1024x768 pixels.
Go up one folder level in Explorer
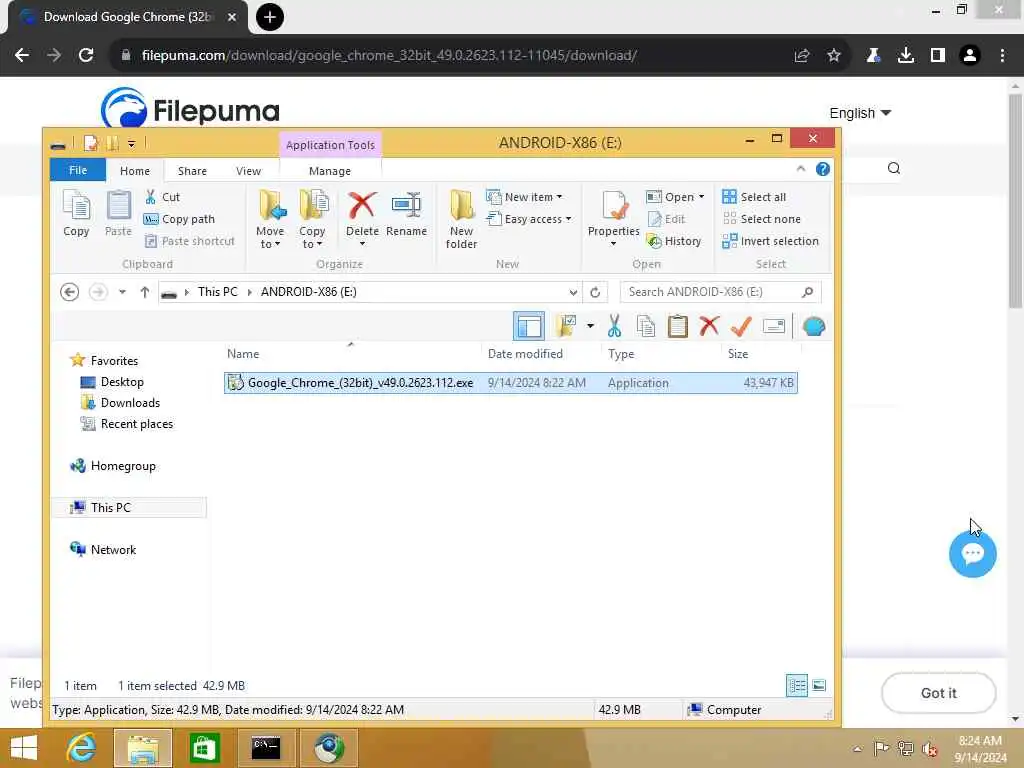pyautogui.click(x=145, y=292)
